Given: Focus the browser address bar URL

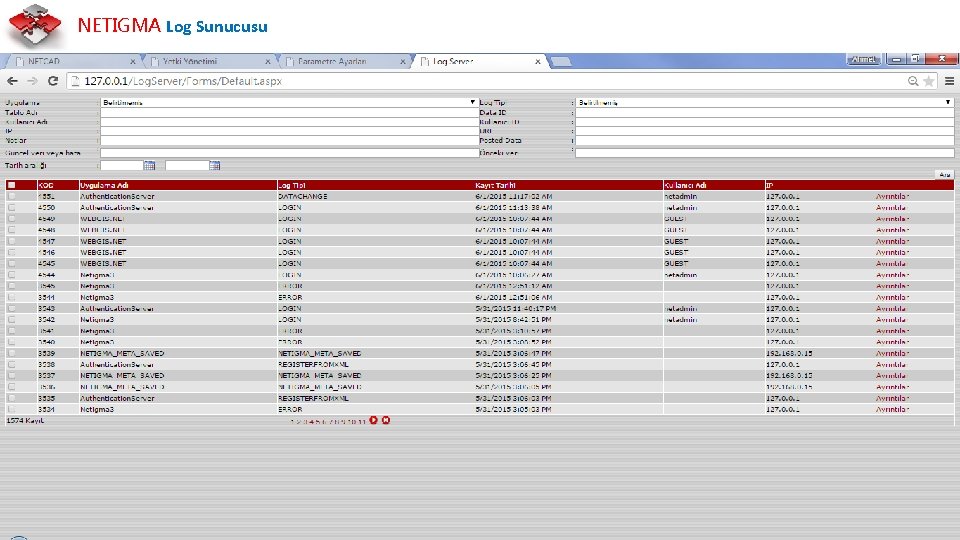Looking at the screenshot, I should [182, 81].
